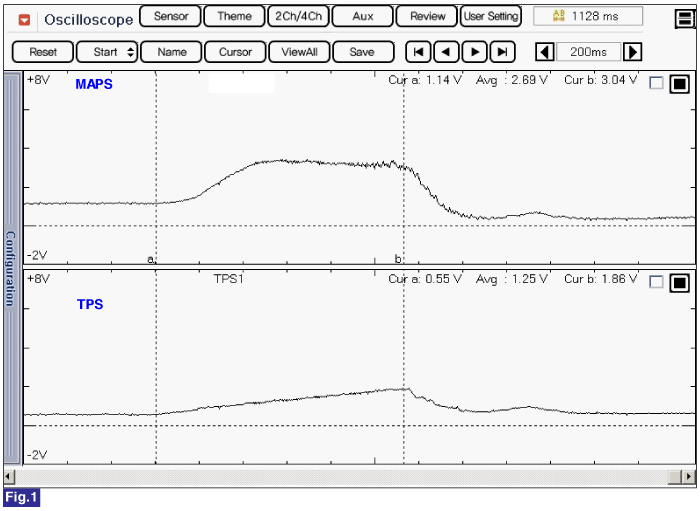Toggle the MAPS channel filled square button
Screen dimensions: 700x511
click(679, 83)
